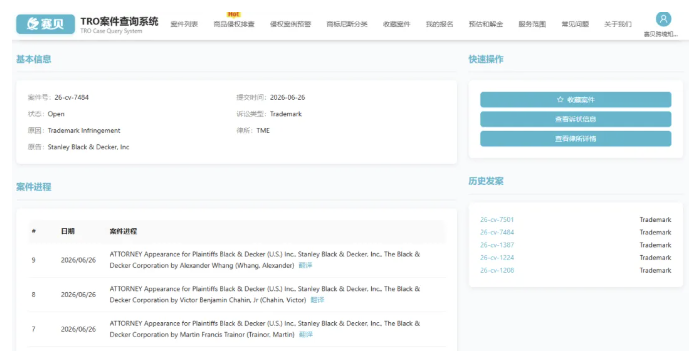
Task: Click the 查看诉状信息 button
Action: tap(576, 119)
